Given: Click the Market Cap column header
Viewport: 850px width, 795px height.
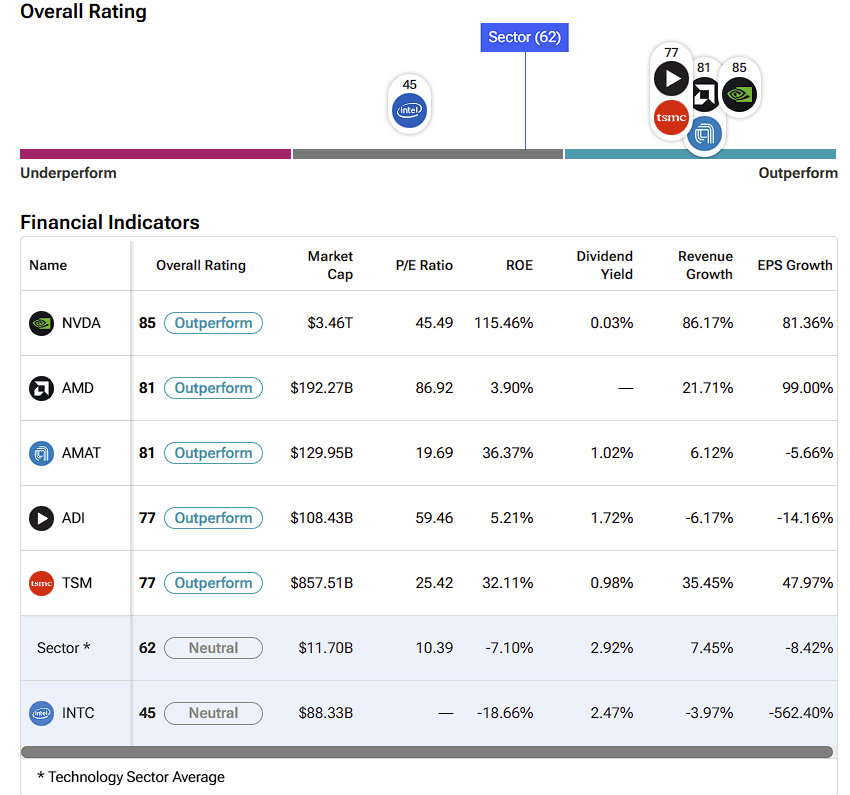Looking at the screenshot, I should pyautogui.click(x=330, y=266).
